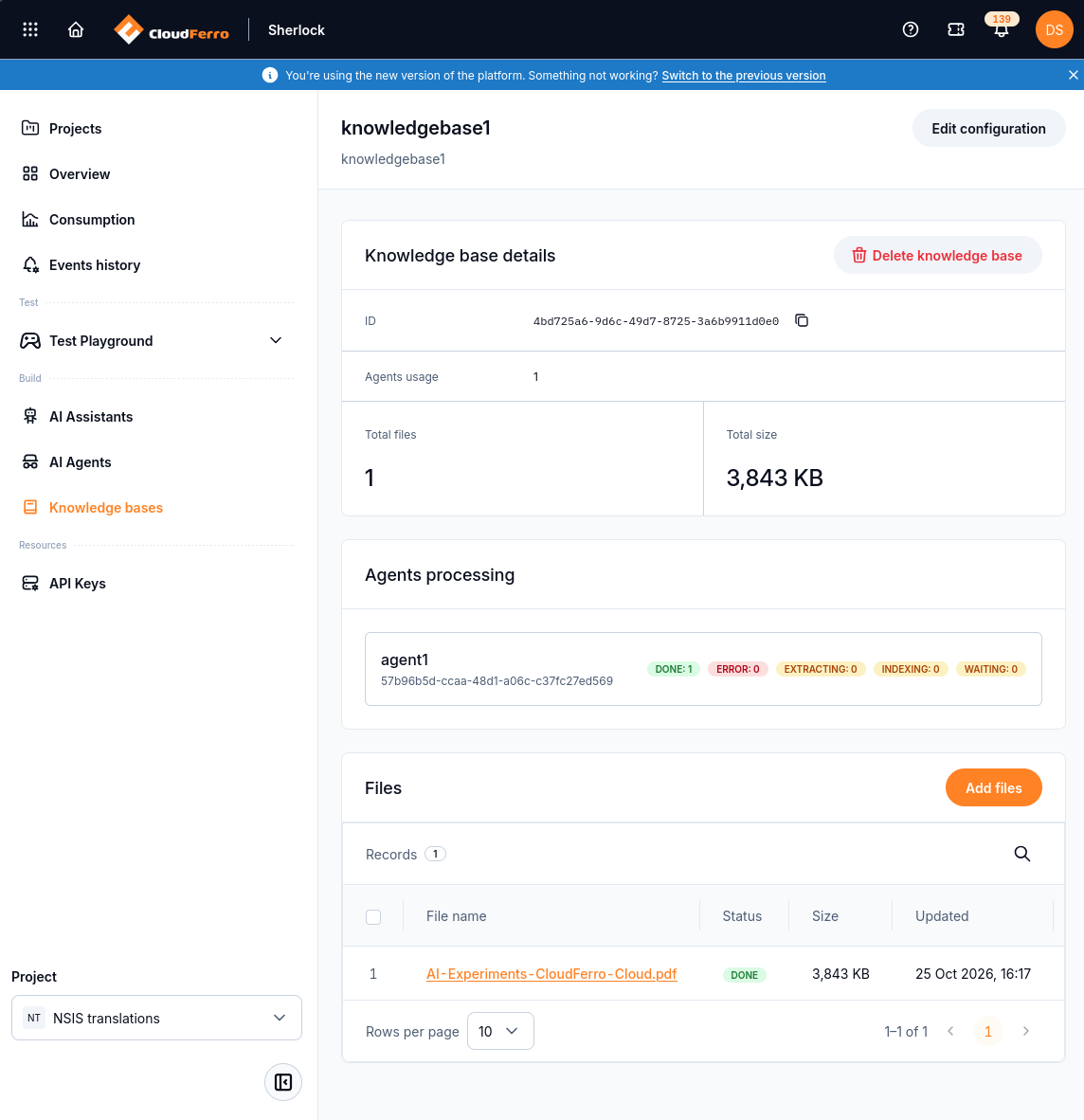1084x1120 pixels.
Task: Click the ERROR: 0 status badge
Action: (x=737, y=669)
